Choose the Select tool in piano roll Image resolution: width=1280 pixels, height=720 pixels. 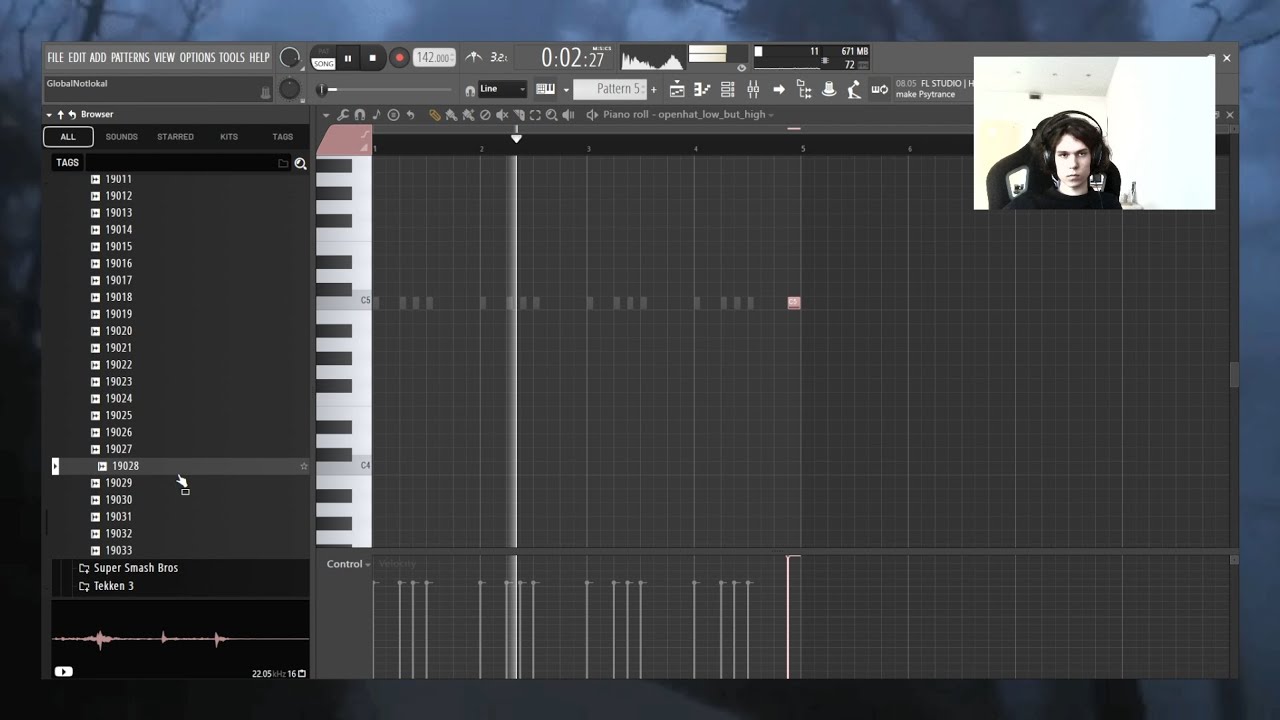pyautogui.click(x=535, y=115)
